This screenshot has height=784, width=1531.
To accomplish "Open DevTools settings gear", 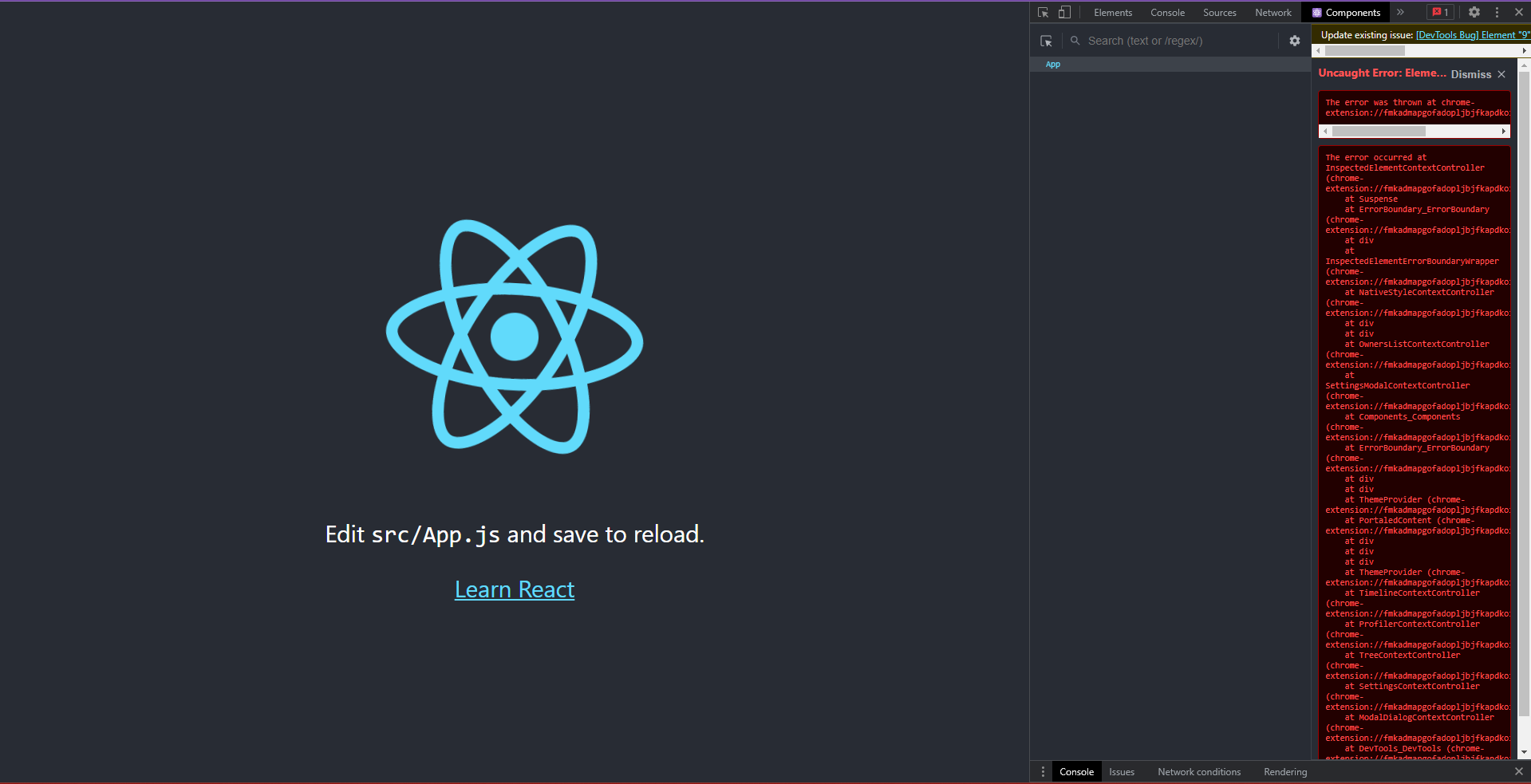I will point(1474,12).
